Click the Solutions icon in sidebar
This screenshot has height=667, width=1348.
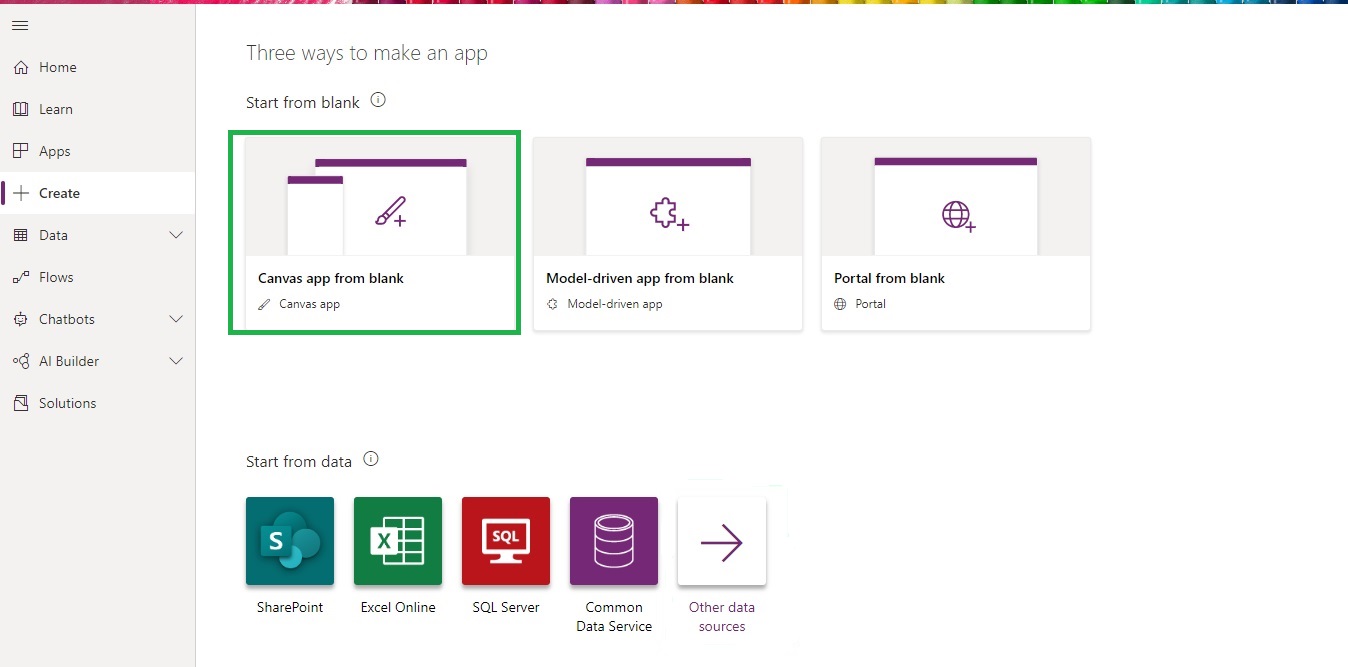pyautogui.click(x=20, y=403)
